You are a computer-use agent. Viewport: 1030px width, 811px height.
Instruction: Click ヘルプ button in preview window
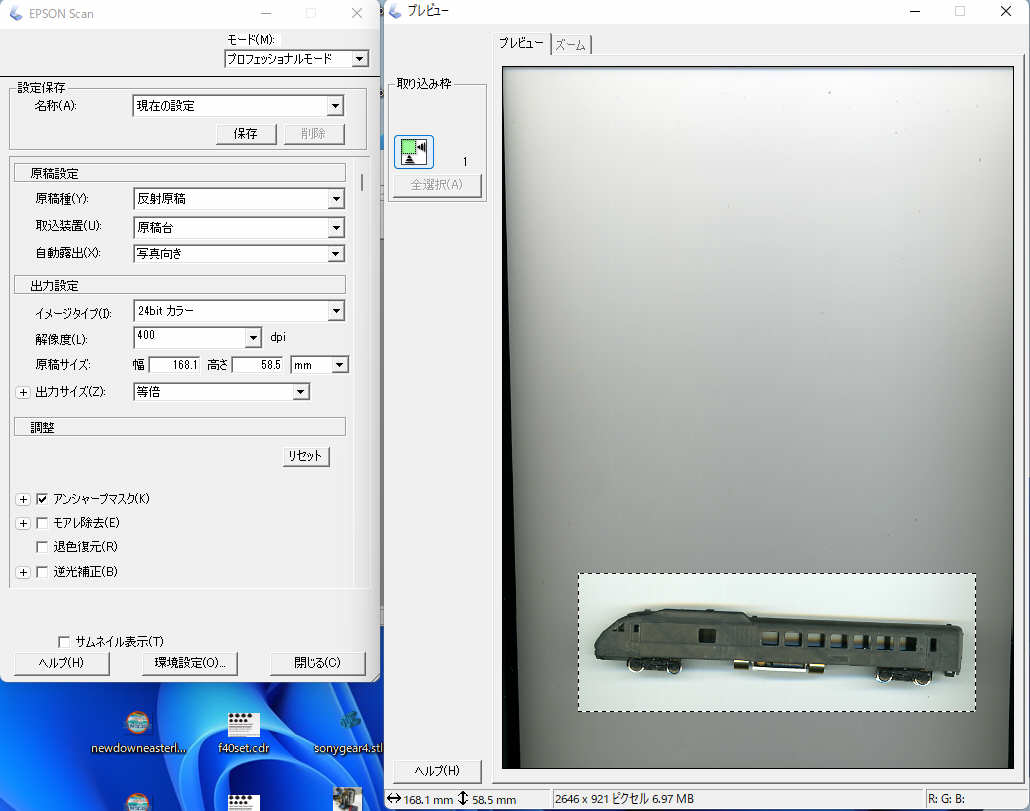pyautogui.click(x=437, y=771)
